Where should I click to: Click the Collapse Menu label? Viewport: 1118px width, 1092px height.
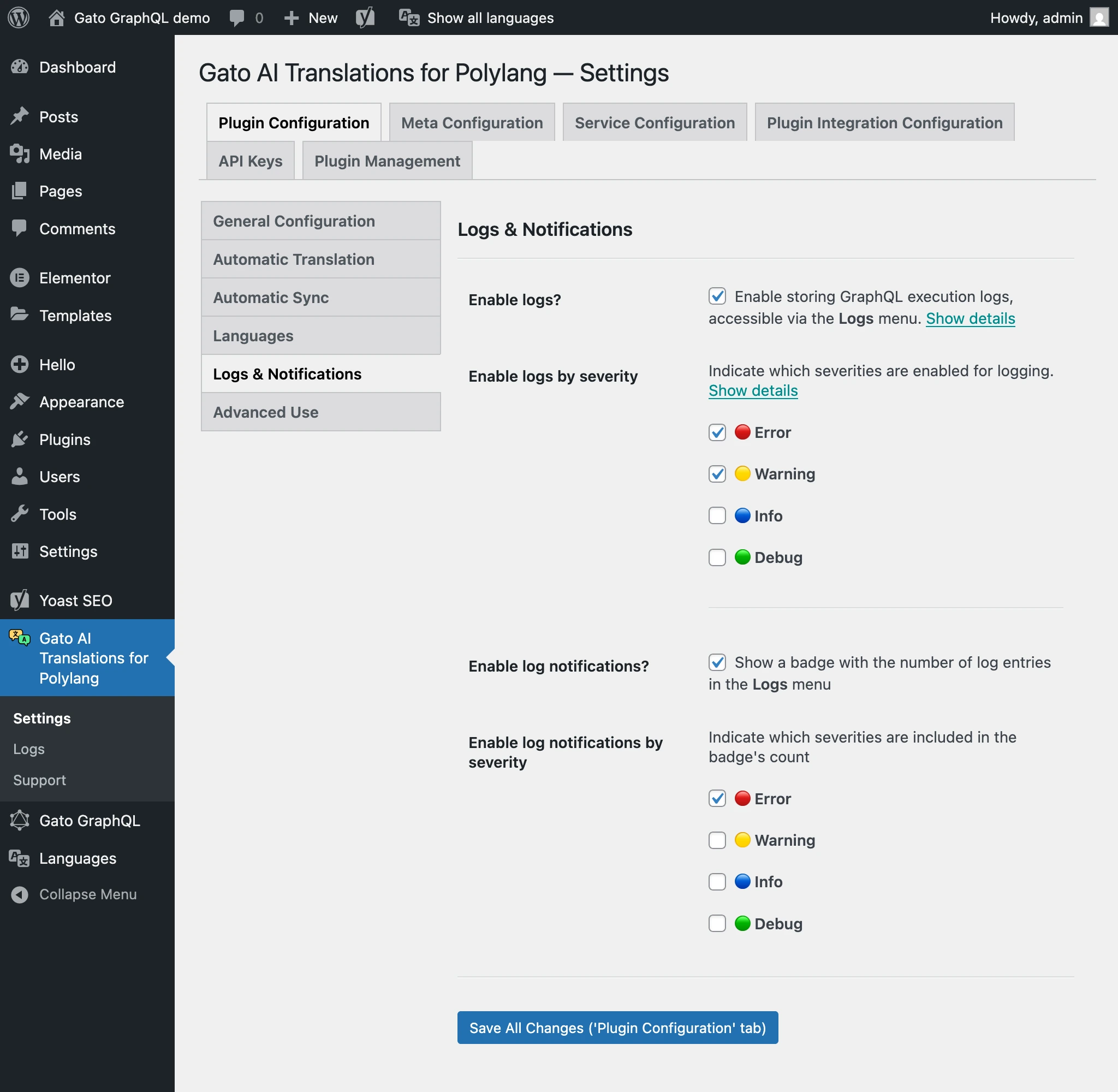pyautogui.click(x=88, y=895)
